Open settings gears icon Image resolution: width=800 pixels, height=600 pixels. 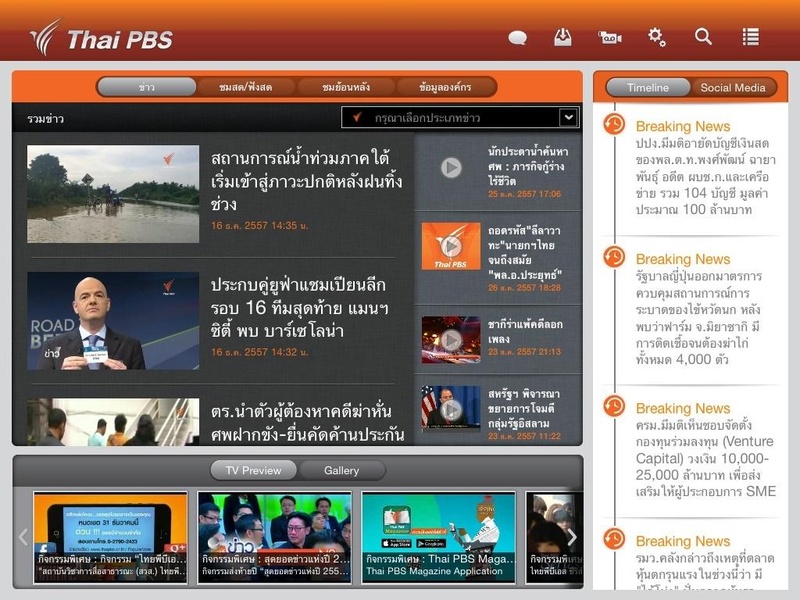coord(656,37)
